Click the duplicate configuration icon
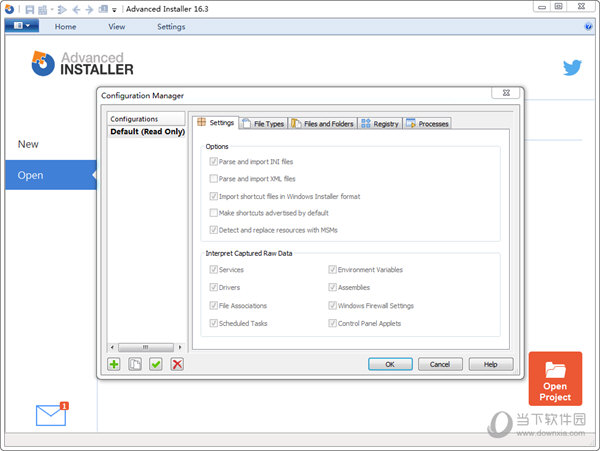 [135, 364]
